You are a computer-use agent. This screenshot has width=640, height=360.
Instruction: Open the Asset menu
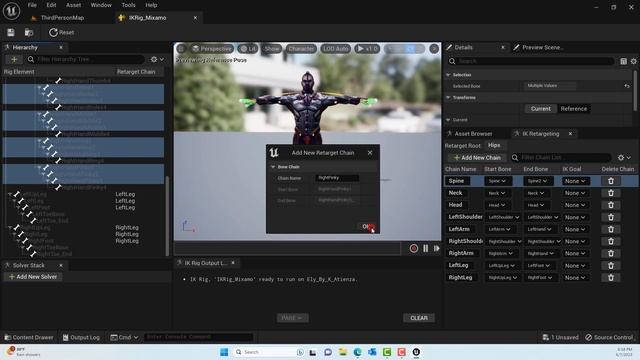(73, 5)
